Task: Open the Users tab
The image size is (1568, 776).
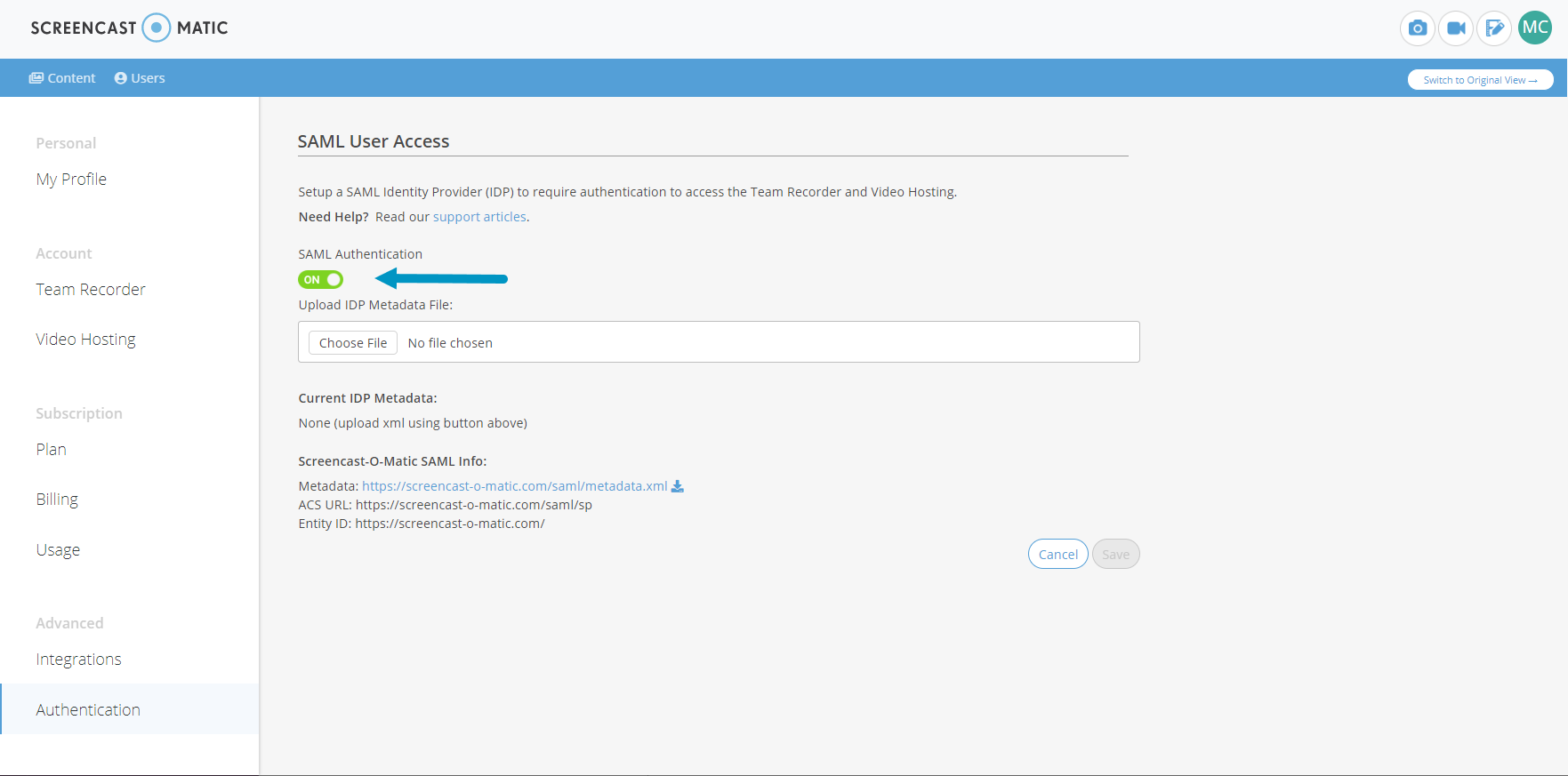Action: pyautogui.click(x=140, y=78)
